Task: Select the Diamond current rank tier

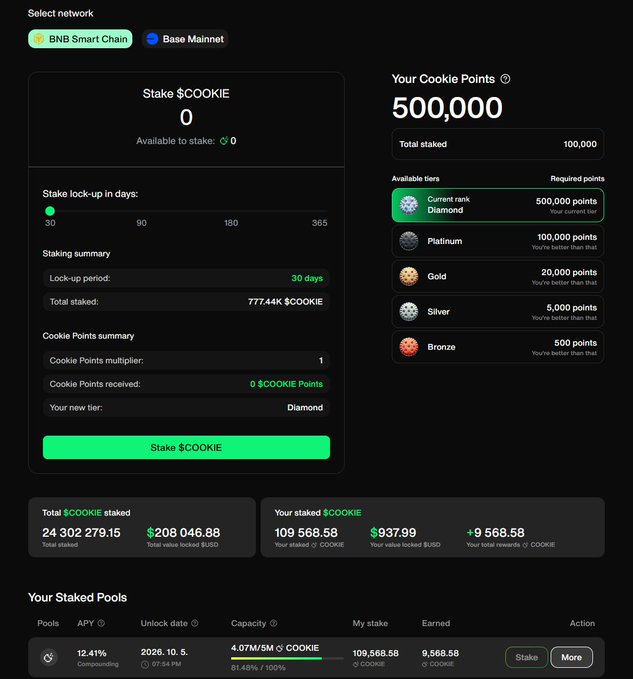Action: click(498, 205)
